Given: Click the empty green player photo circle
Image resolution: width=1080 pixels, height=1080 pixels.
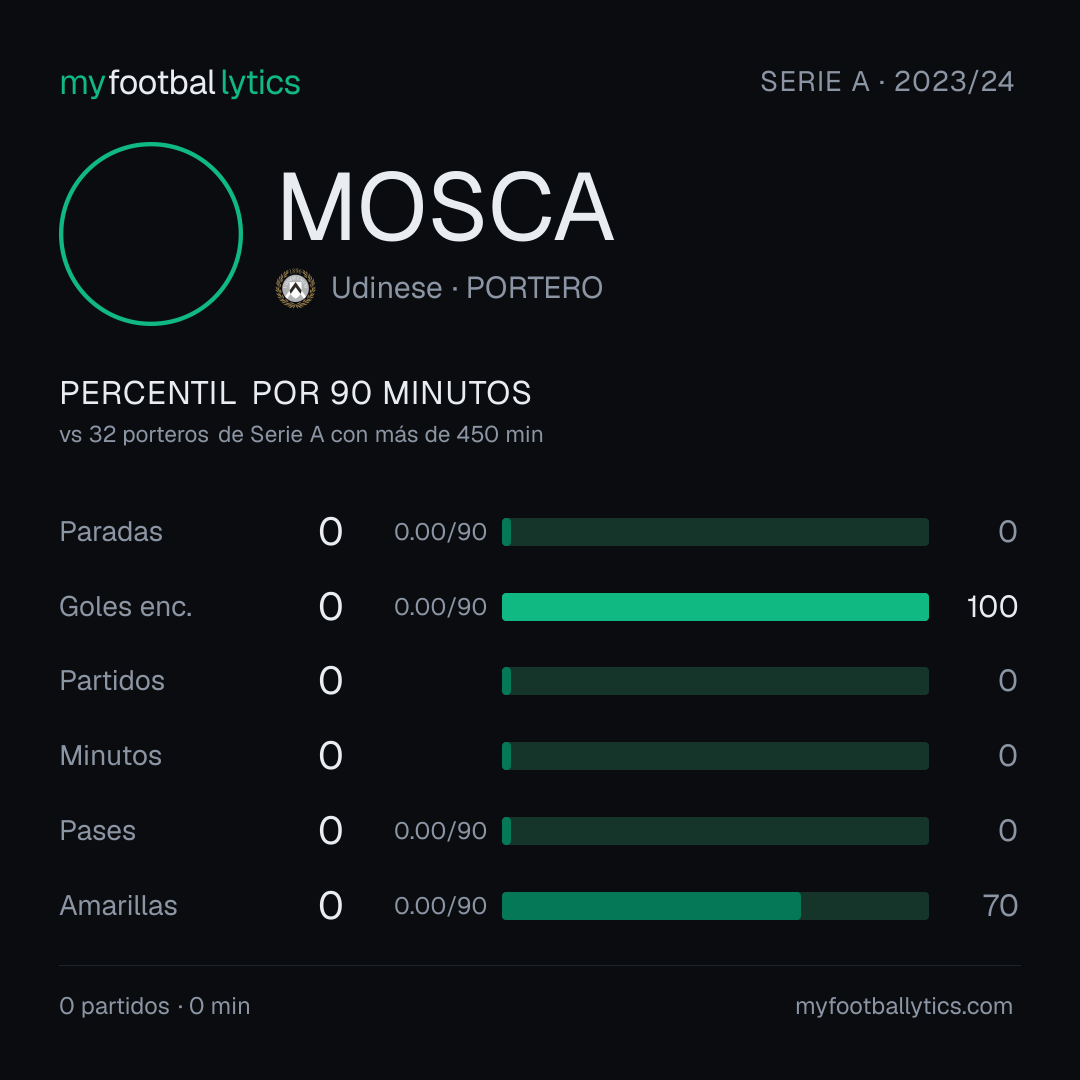Looking at the screenshot, I should pyautogui.click(x=151, y=233).
